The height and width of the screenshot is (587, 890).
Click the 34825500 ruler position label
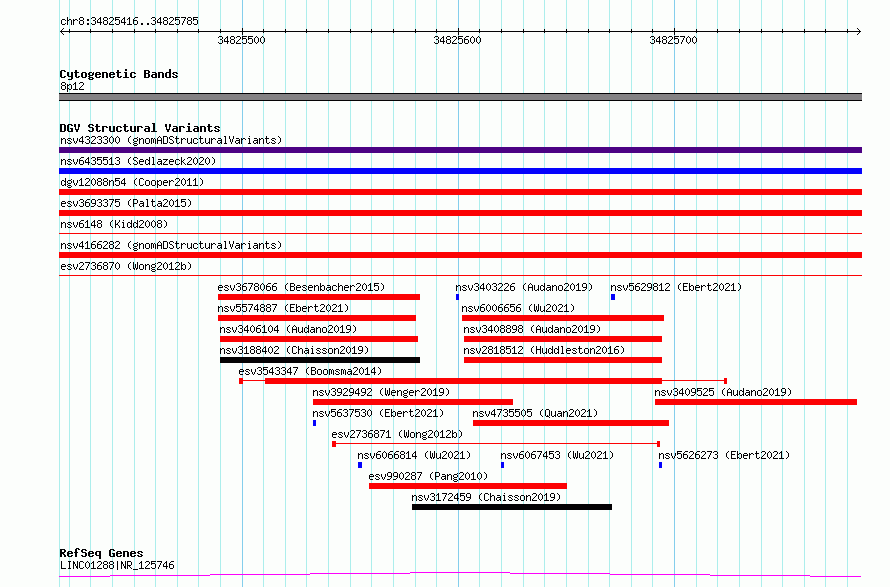pyautogui.click(x=241, y=40)
